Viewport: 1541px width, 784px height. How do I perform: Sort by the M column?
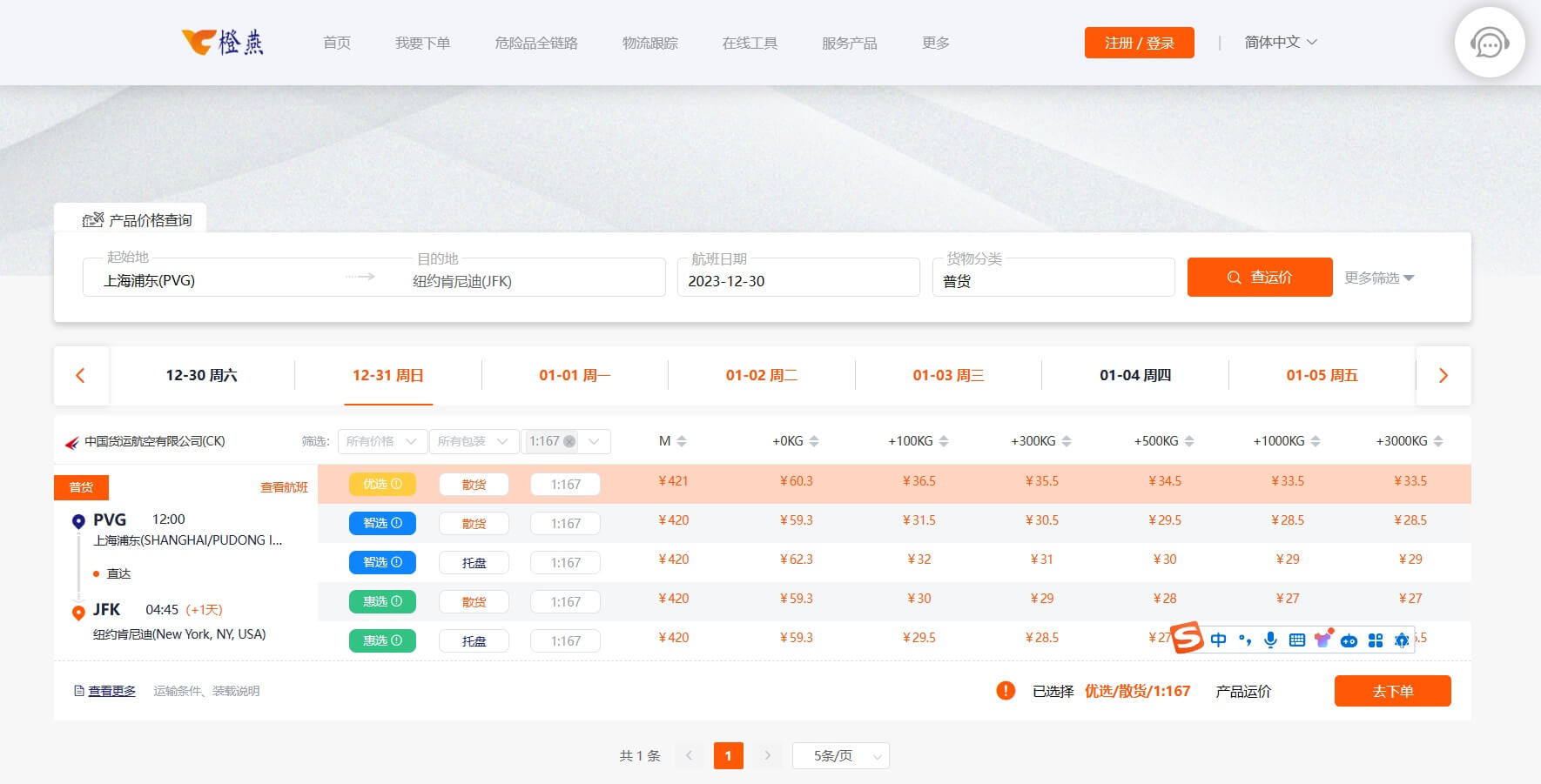[682, 441]
